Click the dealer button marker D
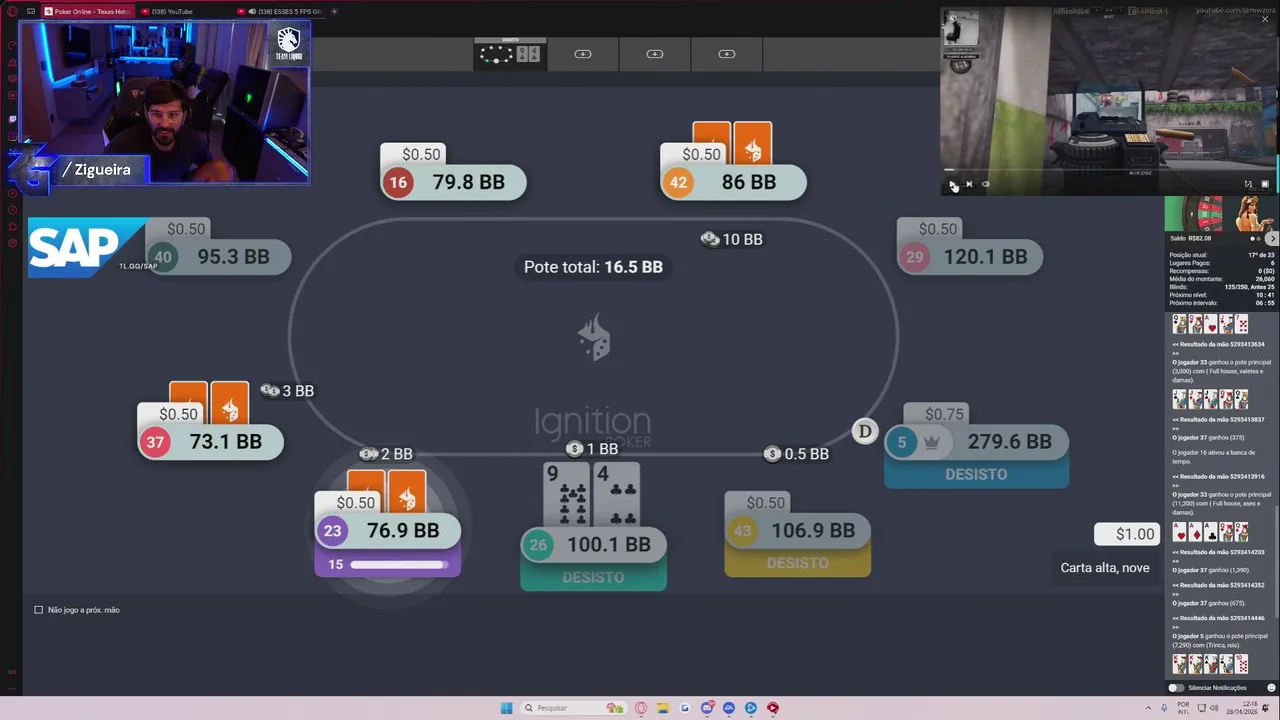Image resolution: width=1280 pixels, height=720 pixels. click(864, 431)
